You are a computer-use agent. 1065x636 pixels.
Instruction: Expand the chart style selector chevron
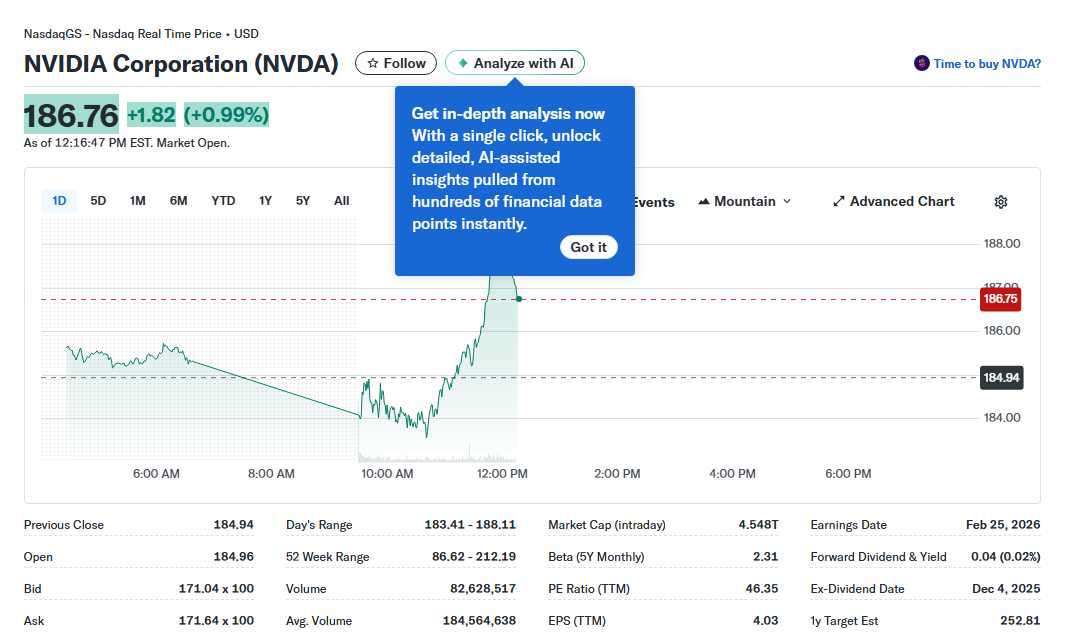coord(789,201)
